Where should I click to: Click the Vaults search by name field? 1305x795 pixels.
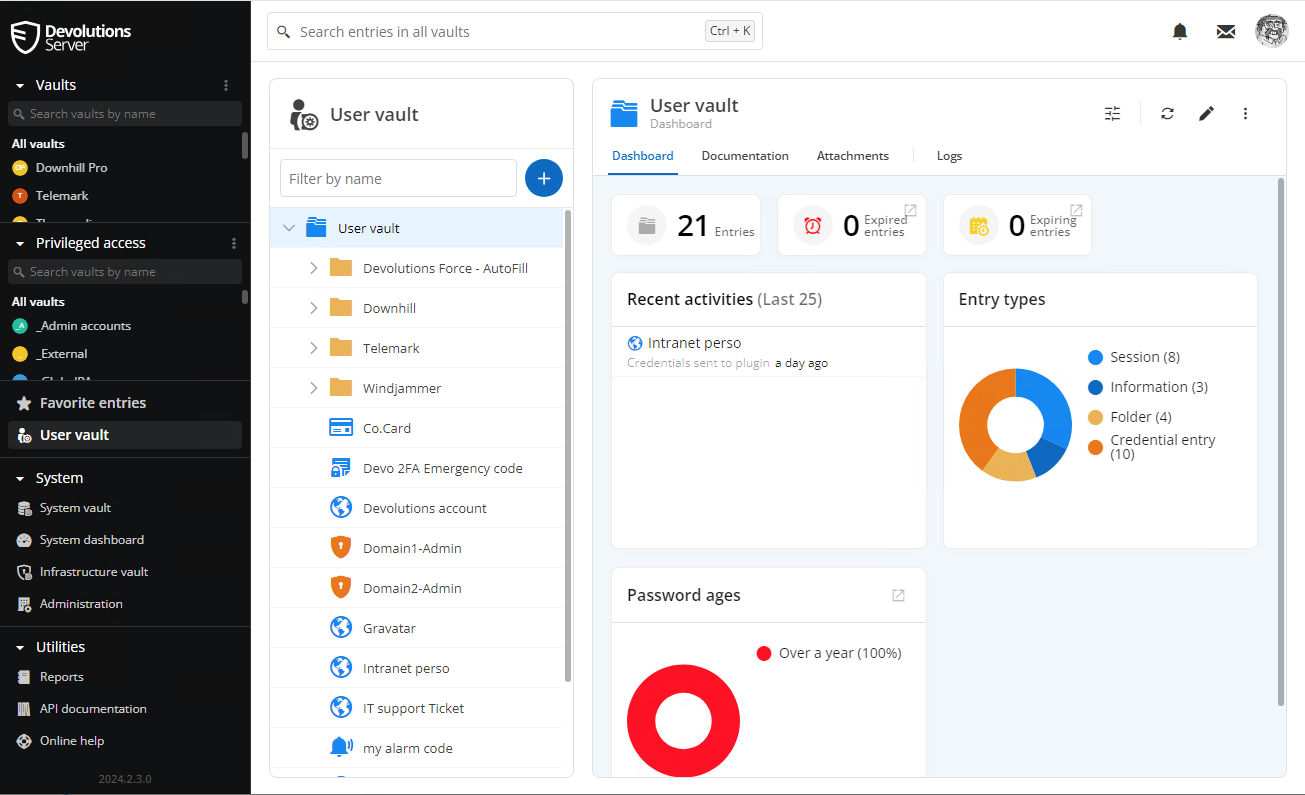point(125,114)
